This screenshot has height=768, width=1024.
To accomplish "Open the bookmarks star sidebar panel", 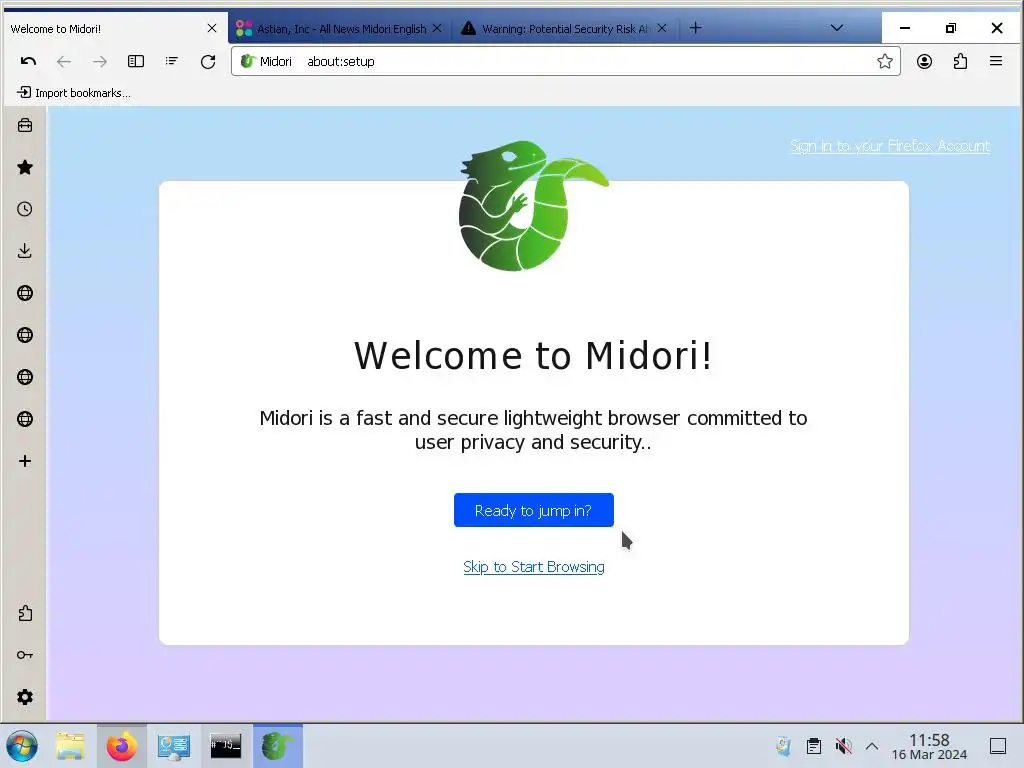I will pyautogui.click(x=25, y=167).
